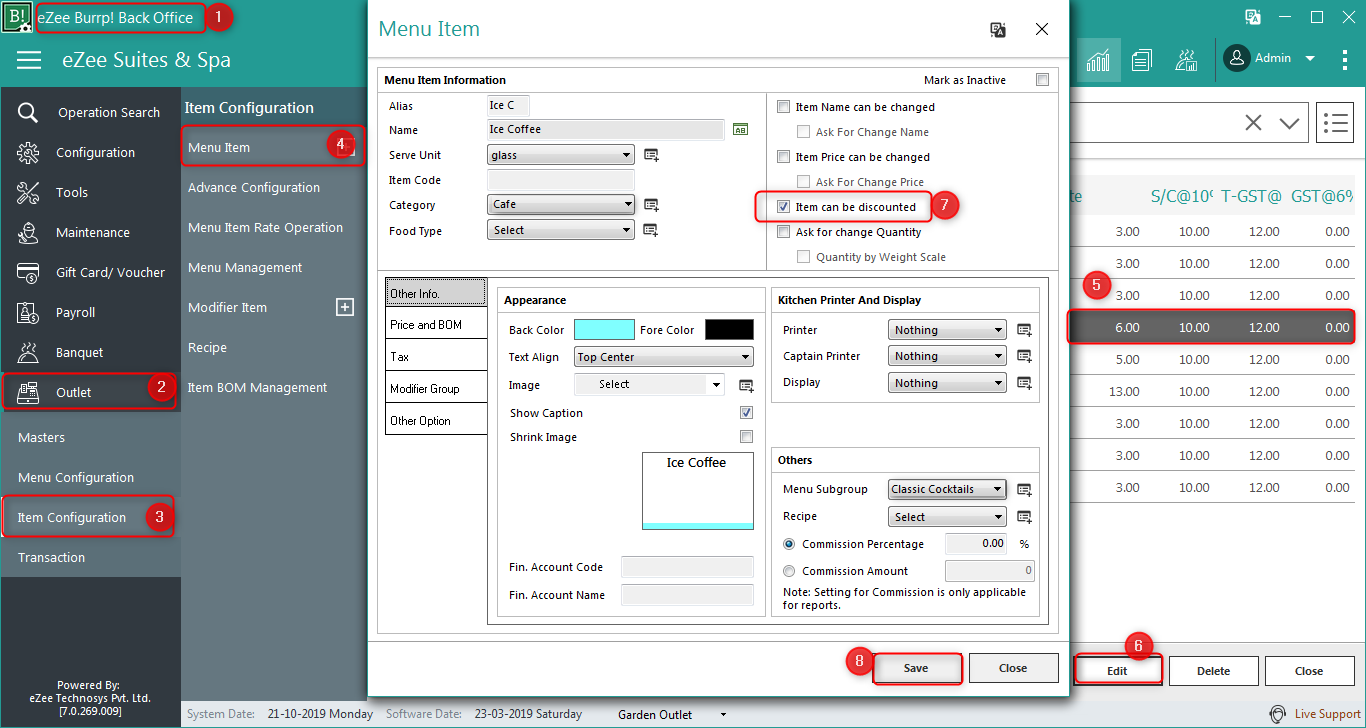Enable Item Price can be changed
1366x728 pixels.
[784, 157]
